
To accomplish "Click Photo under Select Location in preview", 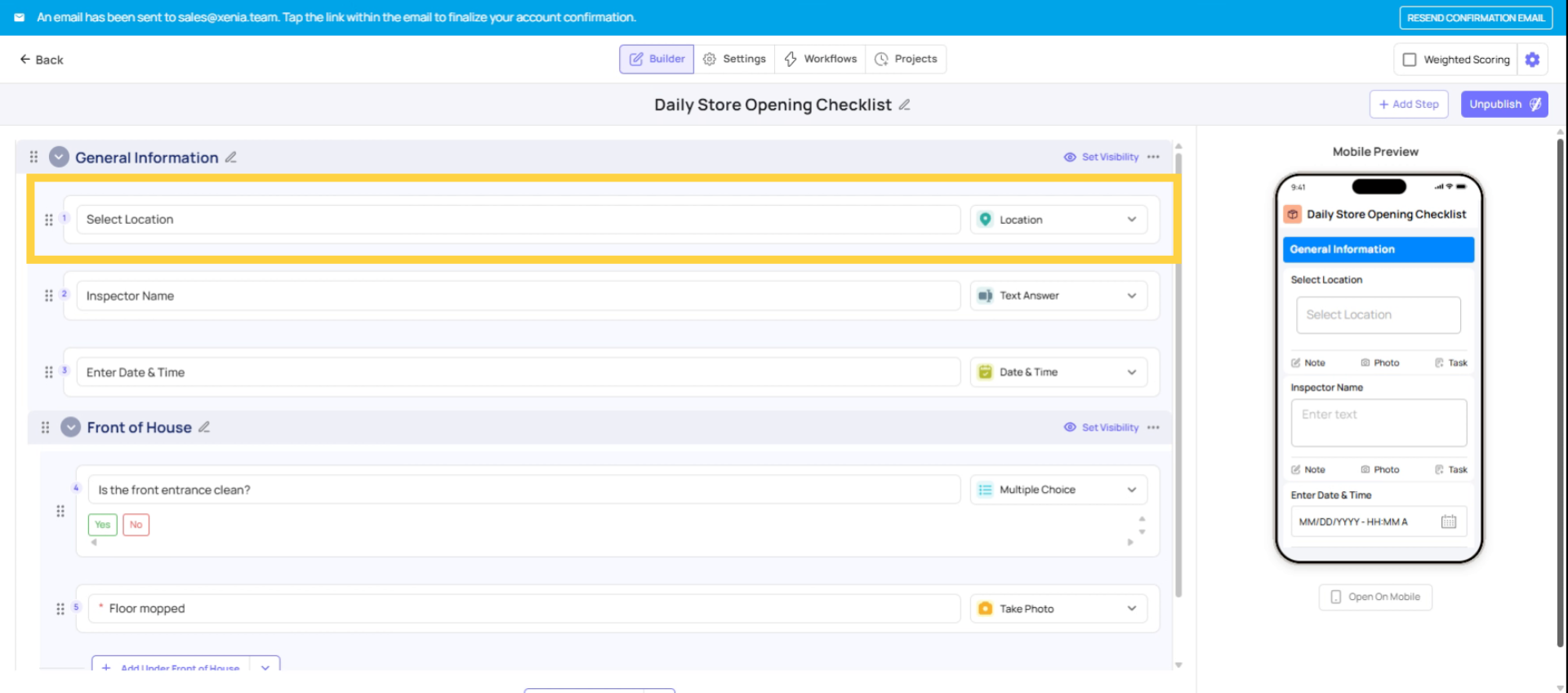I will (x=1380, y=363).
